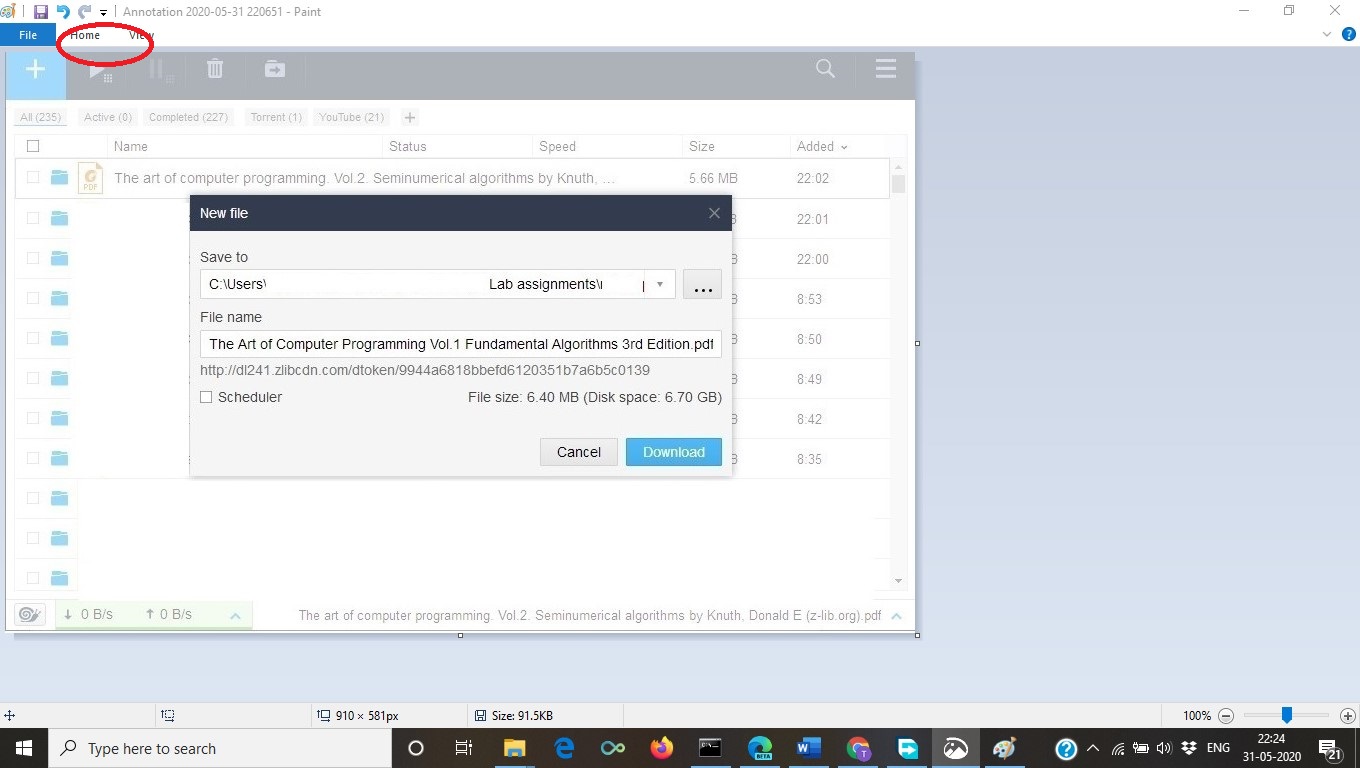Screen dimensions: 1360x768
Task: Open Firefox from the taskbar
Action: click(x=661, y=748)
